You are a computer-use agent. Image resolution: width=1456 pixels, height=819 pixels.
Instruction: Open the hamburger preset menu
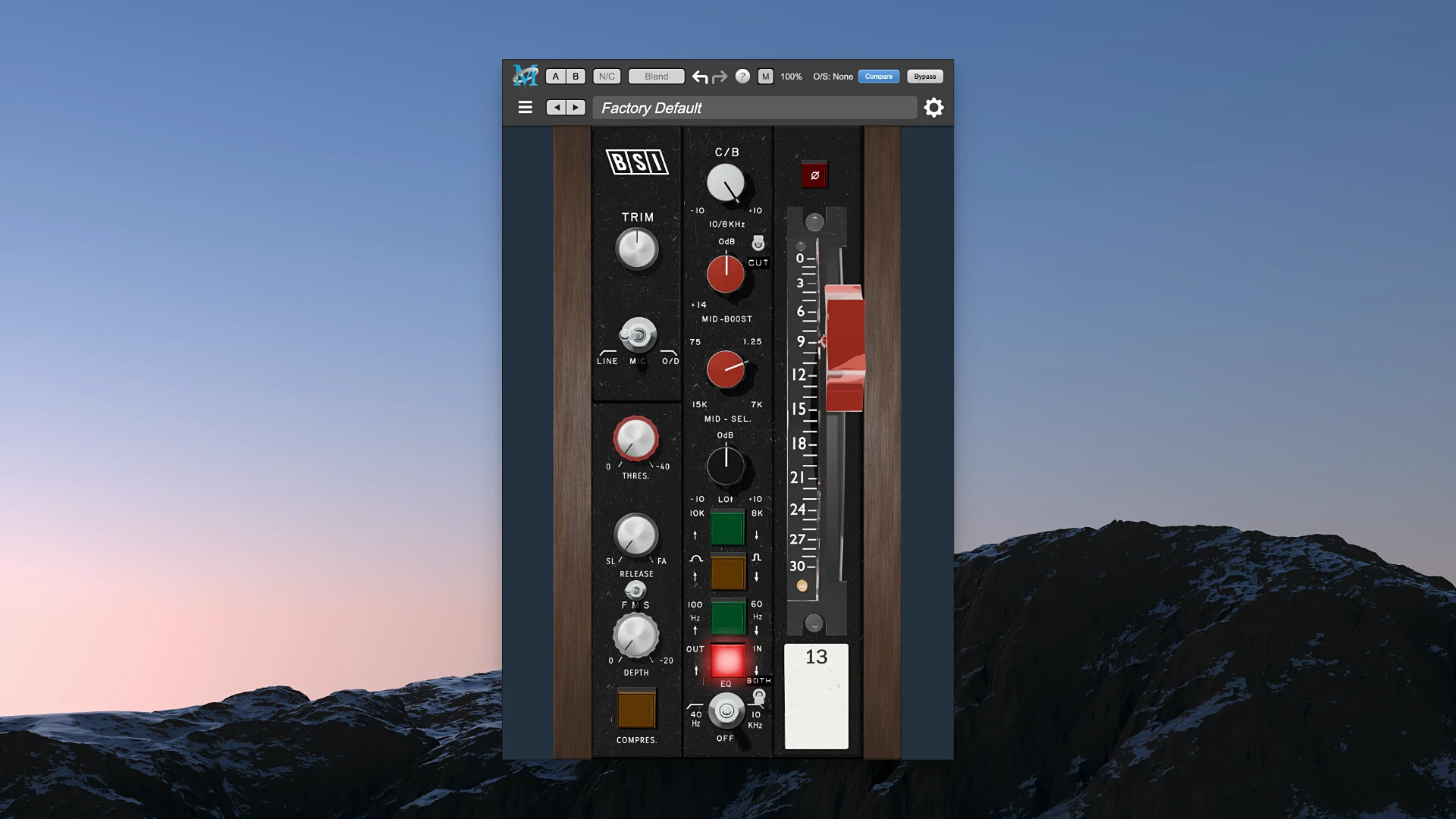(526, 107)
